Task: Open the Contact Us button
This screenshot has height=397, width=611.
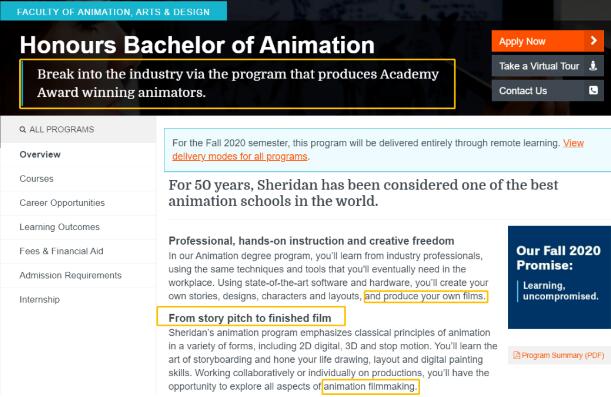Action: tap(547, 91)
